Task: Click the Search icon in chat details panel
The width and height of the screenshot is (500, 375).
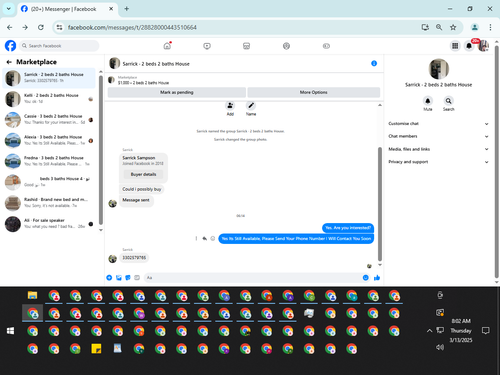Action: coord(448,101)
